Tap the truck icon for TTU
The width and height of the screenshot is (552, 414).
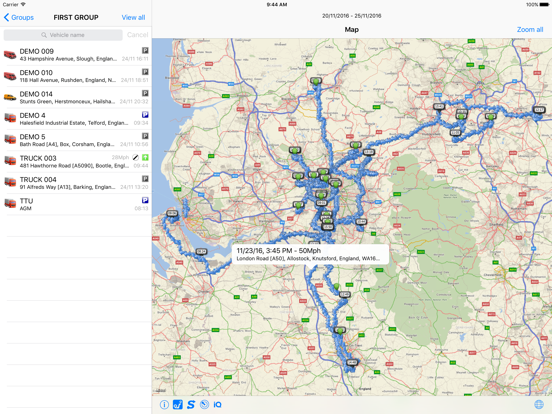click(x=10, y=203)
